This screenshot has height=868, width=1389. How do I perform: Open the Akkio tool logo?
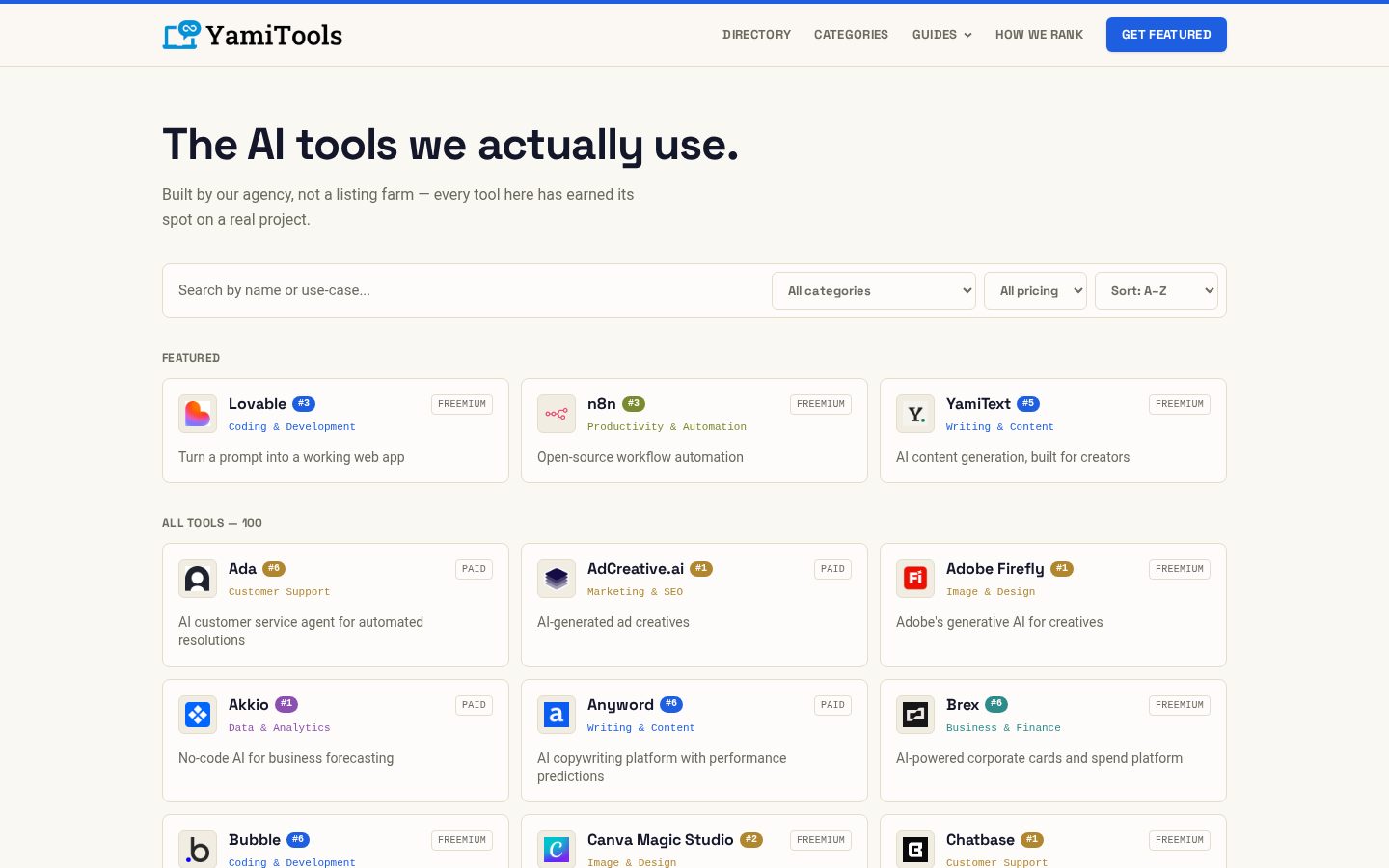pyautogui.click(x=198, y=715)
